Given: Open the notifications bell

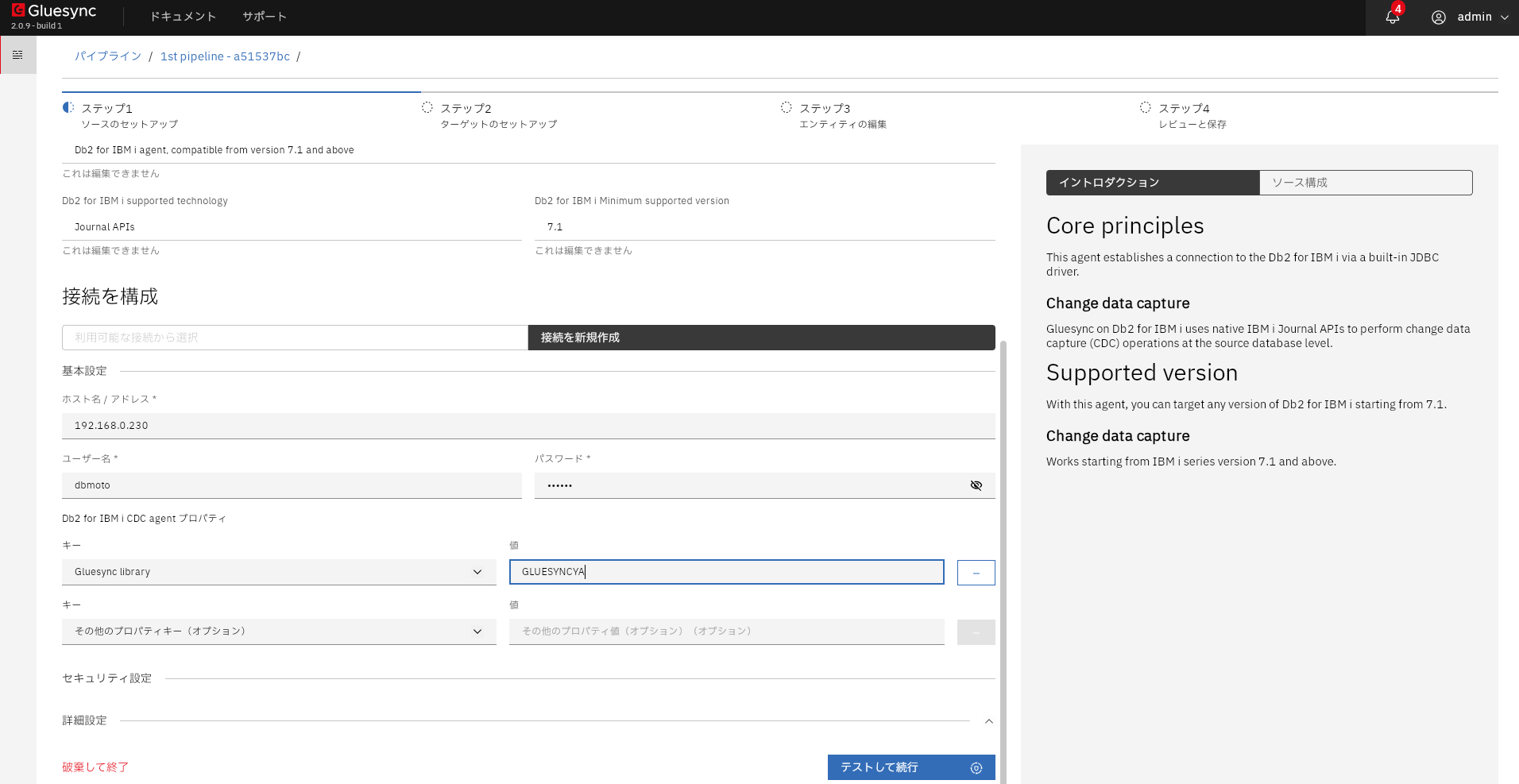Looking at the screenshot, I should point(1393,17).
